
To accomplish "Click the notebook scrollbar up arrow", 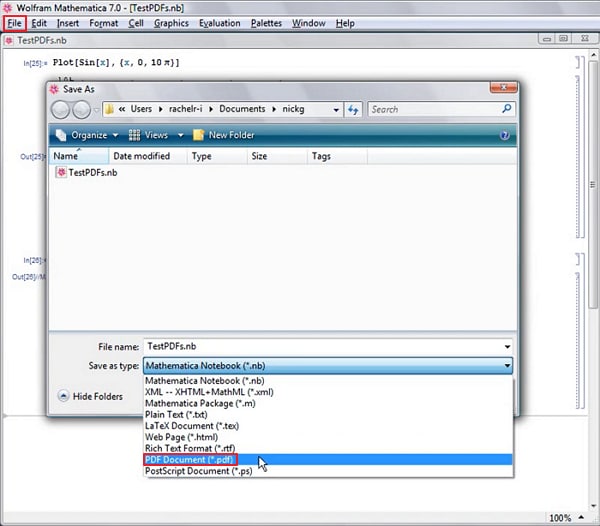I will (x=593, y=55).
